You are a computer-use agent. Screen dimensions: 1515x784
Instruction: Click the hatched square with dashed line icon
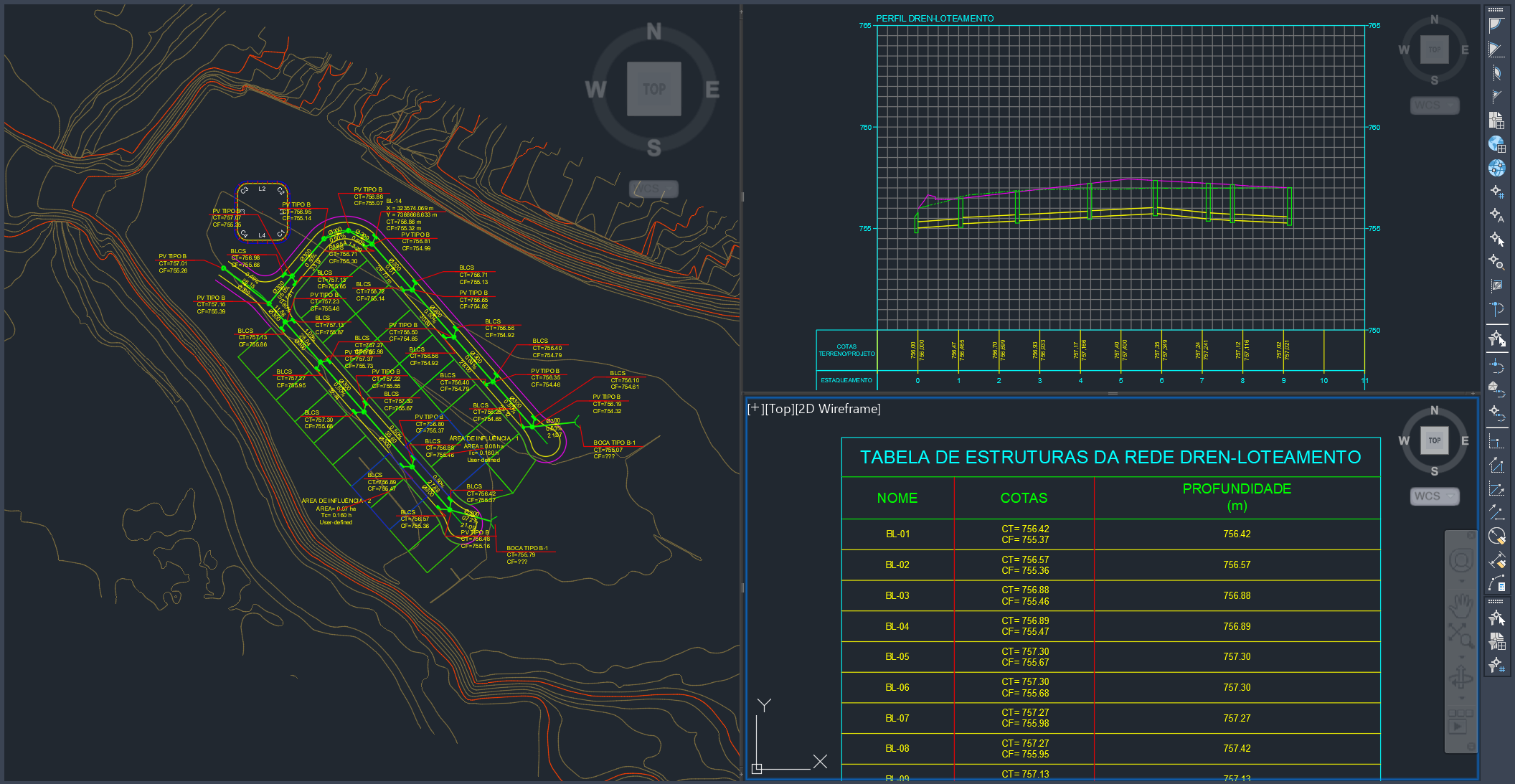(x=1496, y=285)
